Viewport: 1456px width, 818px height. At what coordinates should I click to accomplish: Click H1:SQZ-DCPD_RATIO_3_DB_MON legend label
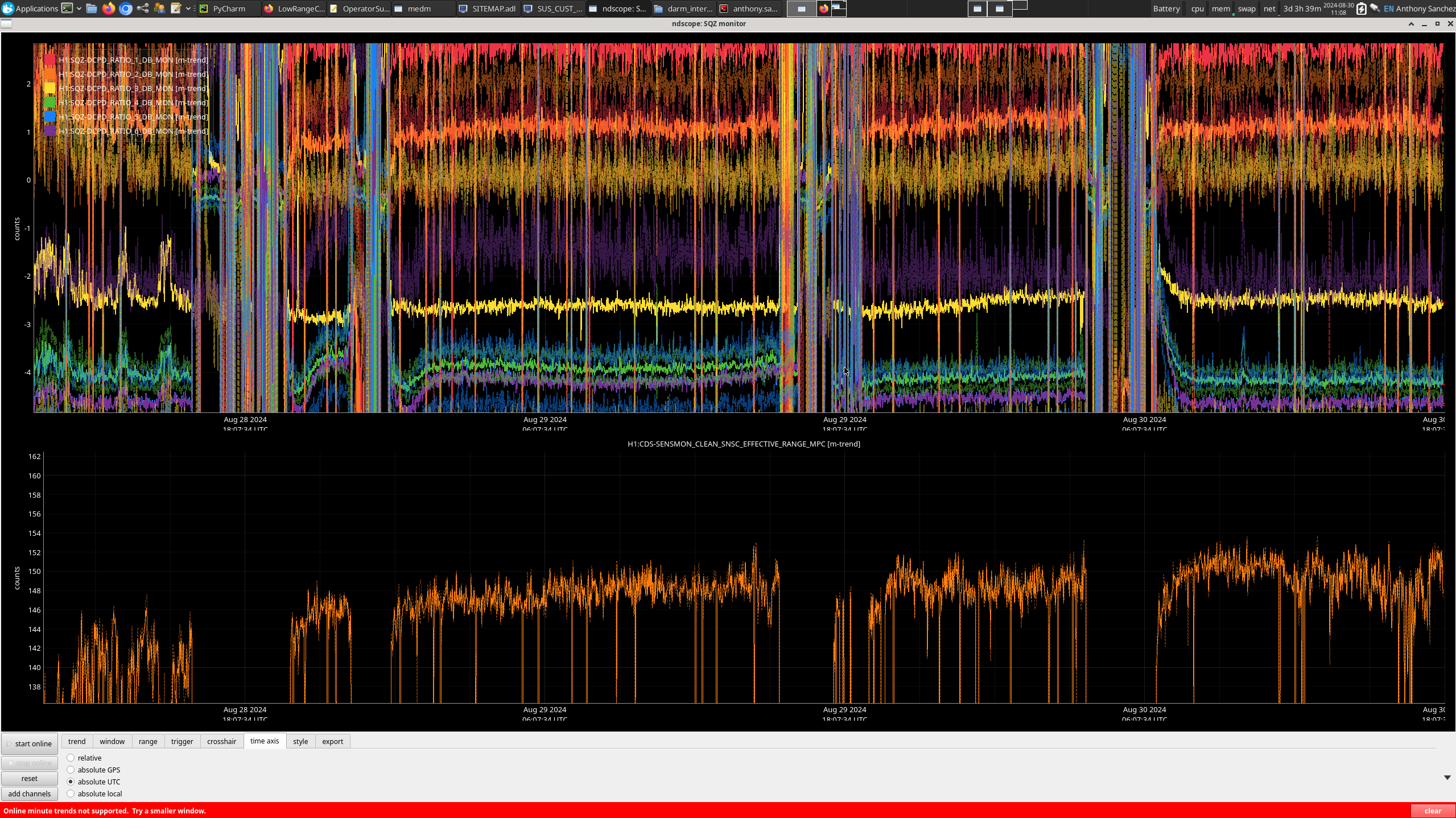133,88
